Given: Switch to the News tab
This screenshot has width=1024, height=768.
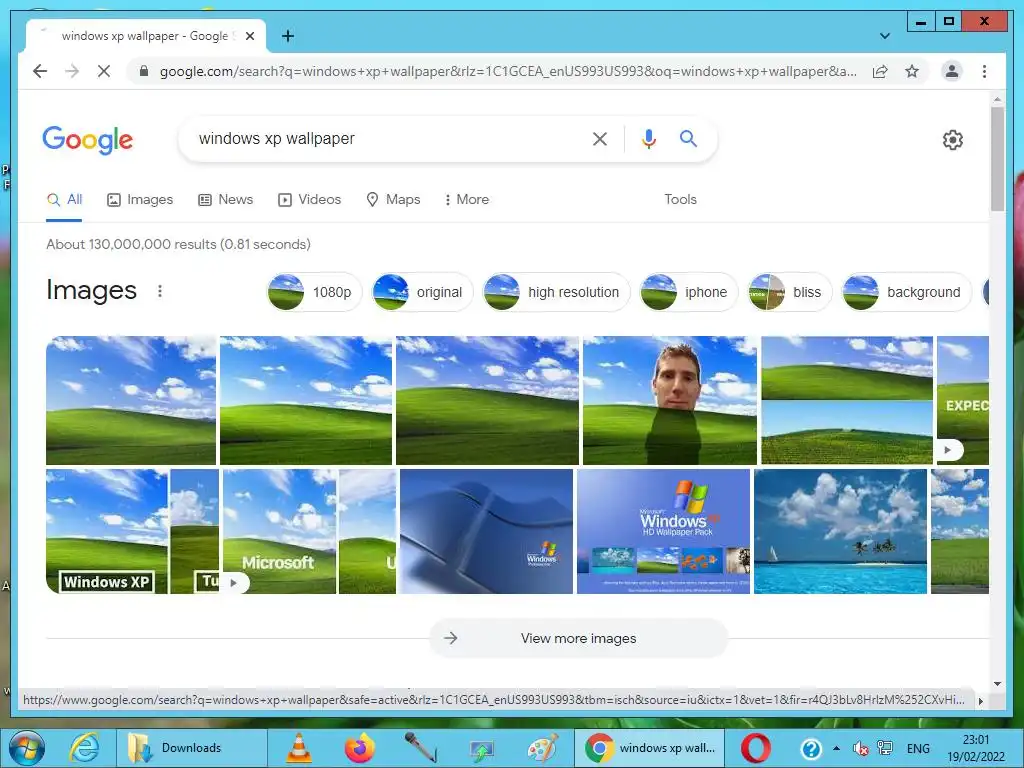Looking at the screenshot, I should (225, 200).
